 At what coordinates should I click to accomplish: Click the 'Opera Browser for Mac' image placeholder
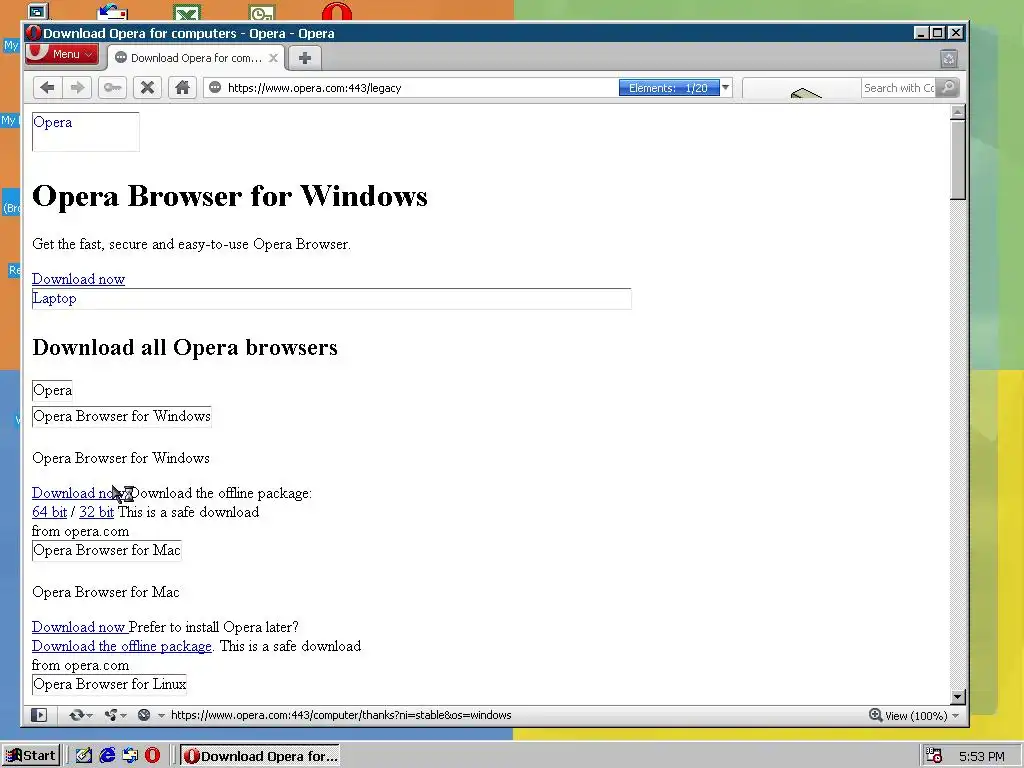click(x=106, y=551)
